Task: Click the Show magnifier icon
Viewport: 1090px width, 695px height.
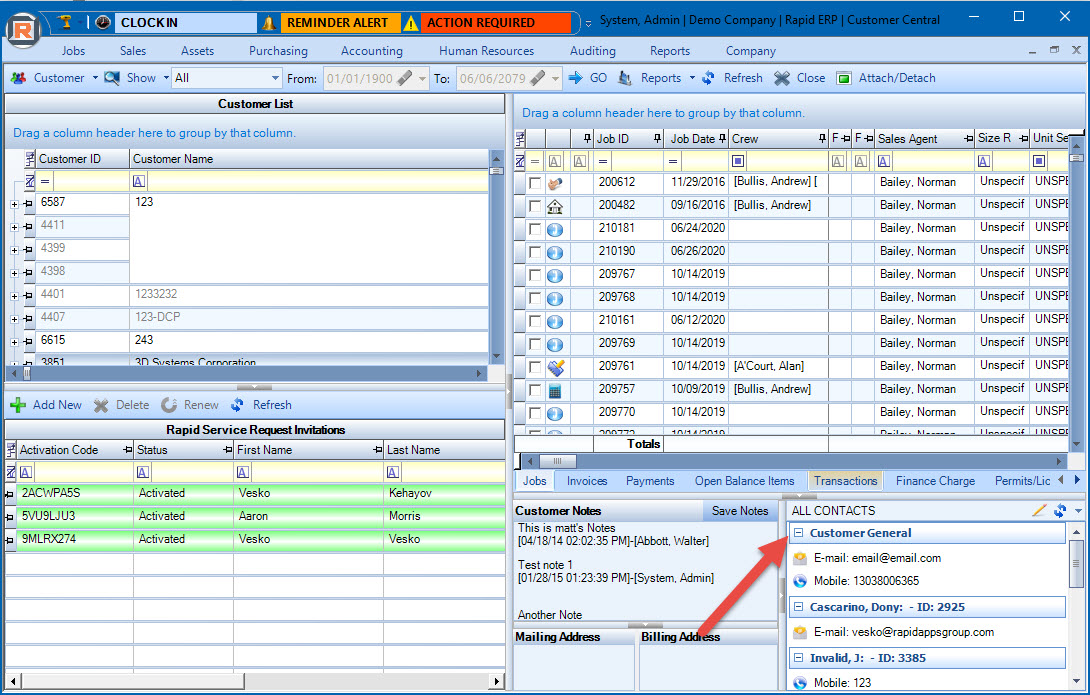Action: tap(112, 78)
